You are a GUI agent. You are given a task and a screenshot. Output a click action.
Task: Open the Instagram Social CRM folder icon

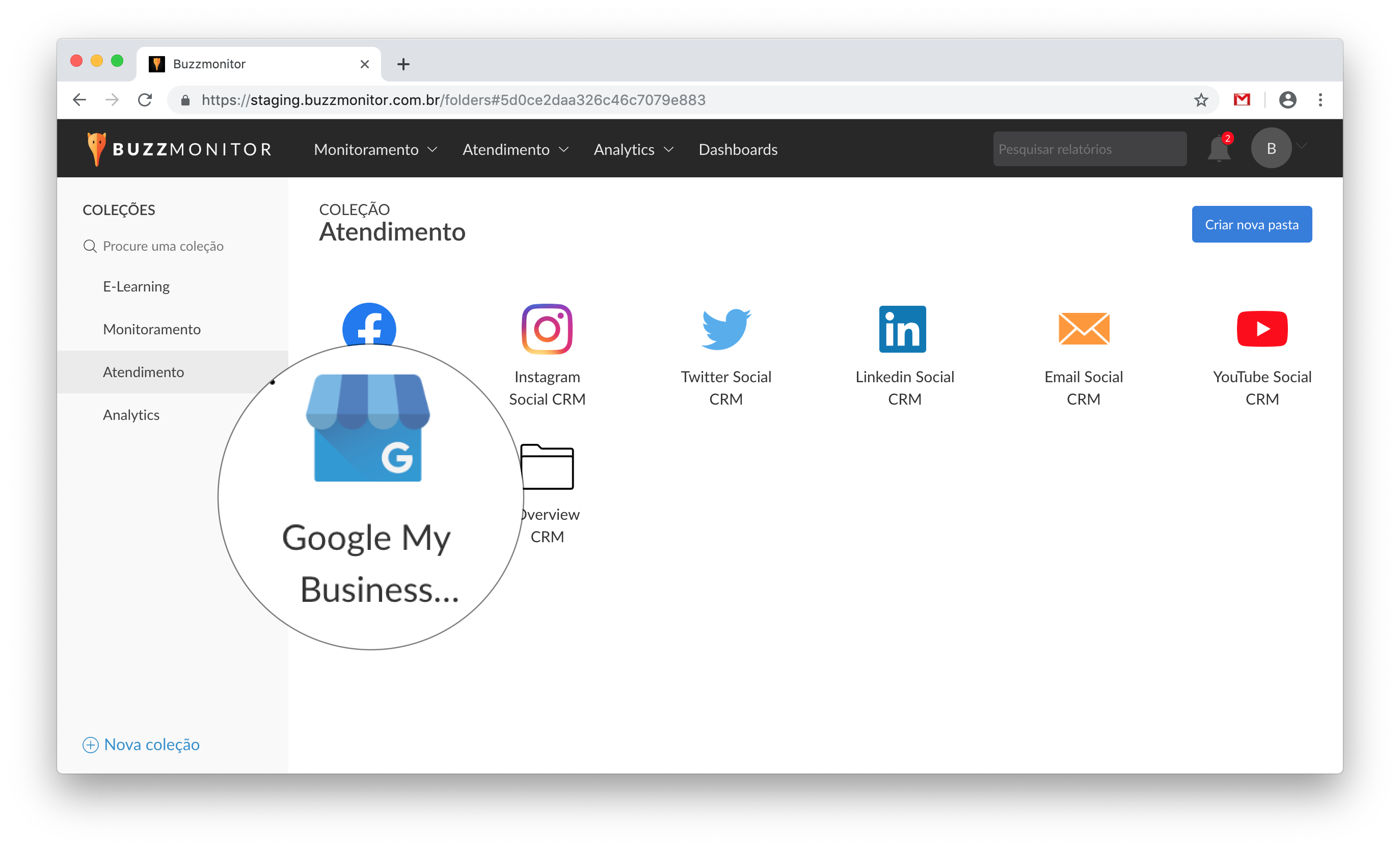tap(547, 329)
